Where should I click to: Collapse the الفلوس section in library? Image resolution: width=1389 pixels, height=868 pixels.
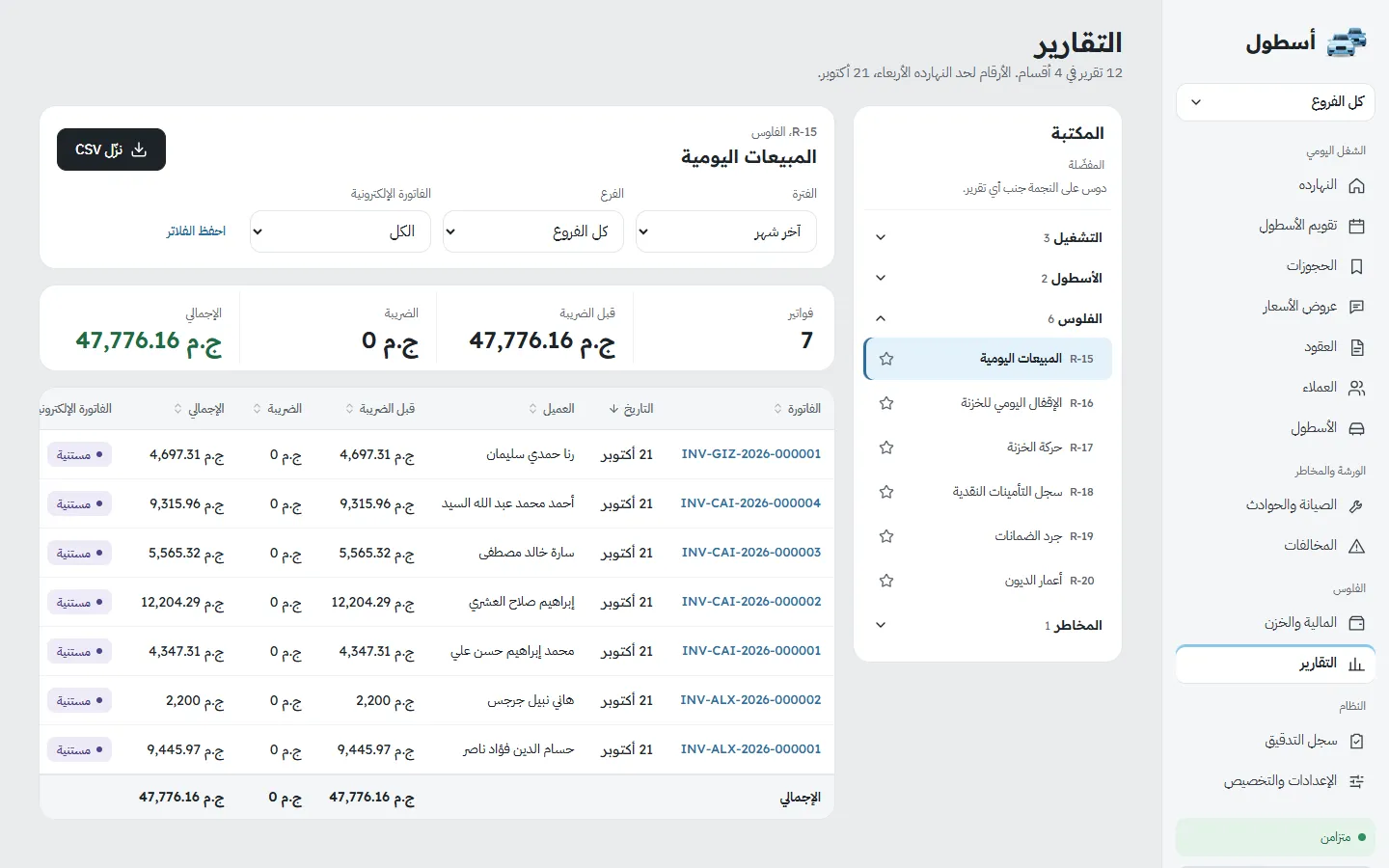(988, 318)
